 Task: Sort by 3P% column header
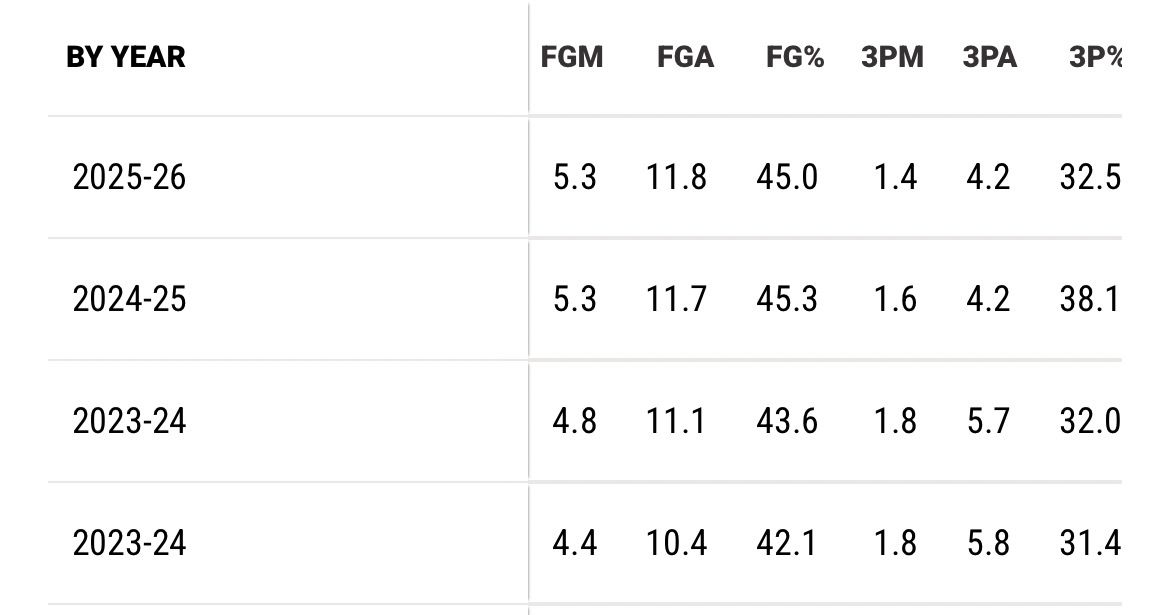pos(1095,57)
